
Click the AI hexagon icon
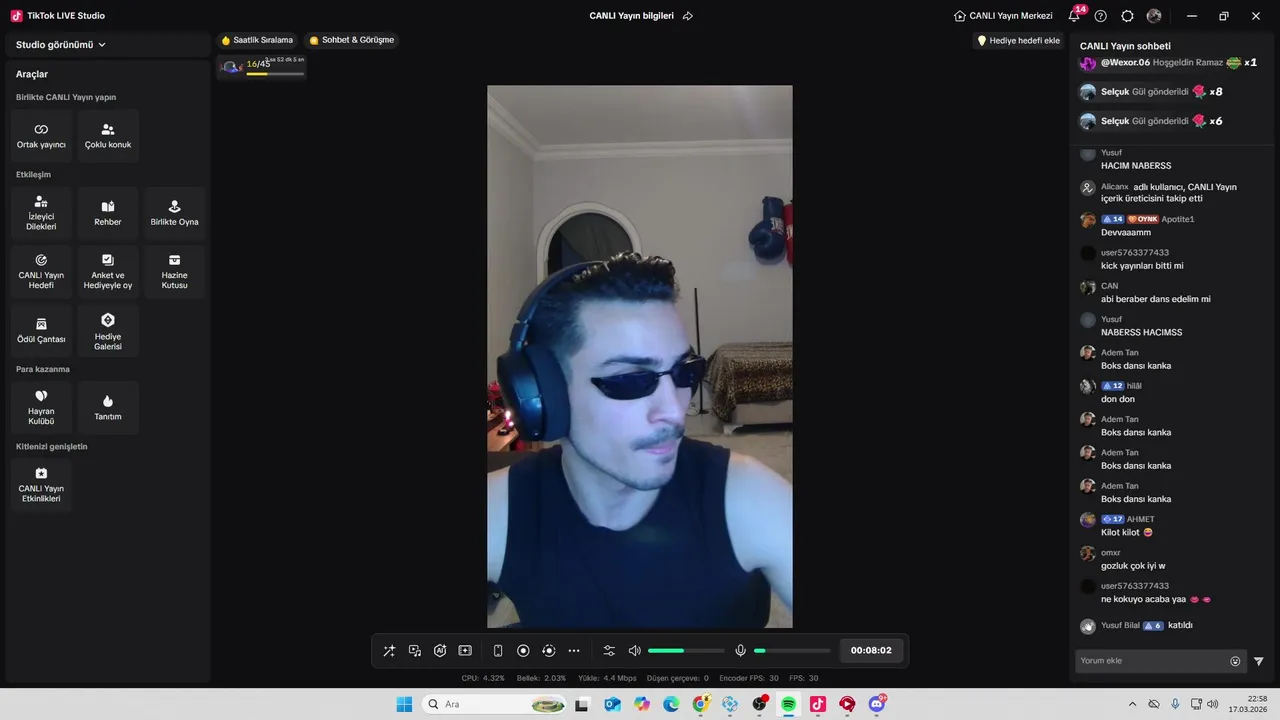pos(440,651)
